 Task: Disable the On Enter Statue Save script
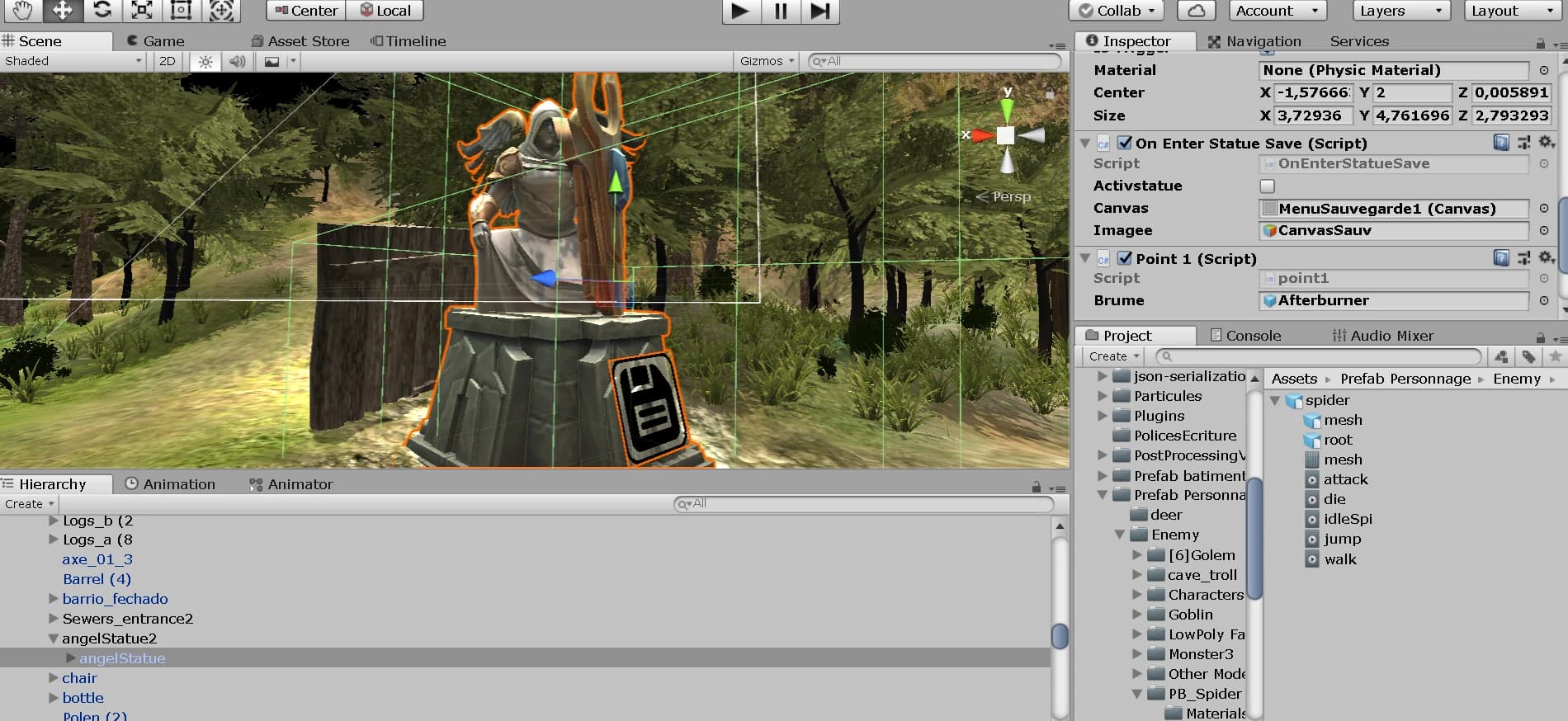(x=1125, y=143)
